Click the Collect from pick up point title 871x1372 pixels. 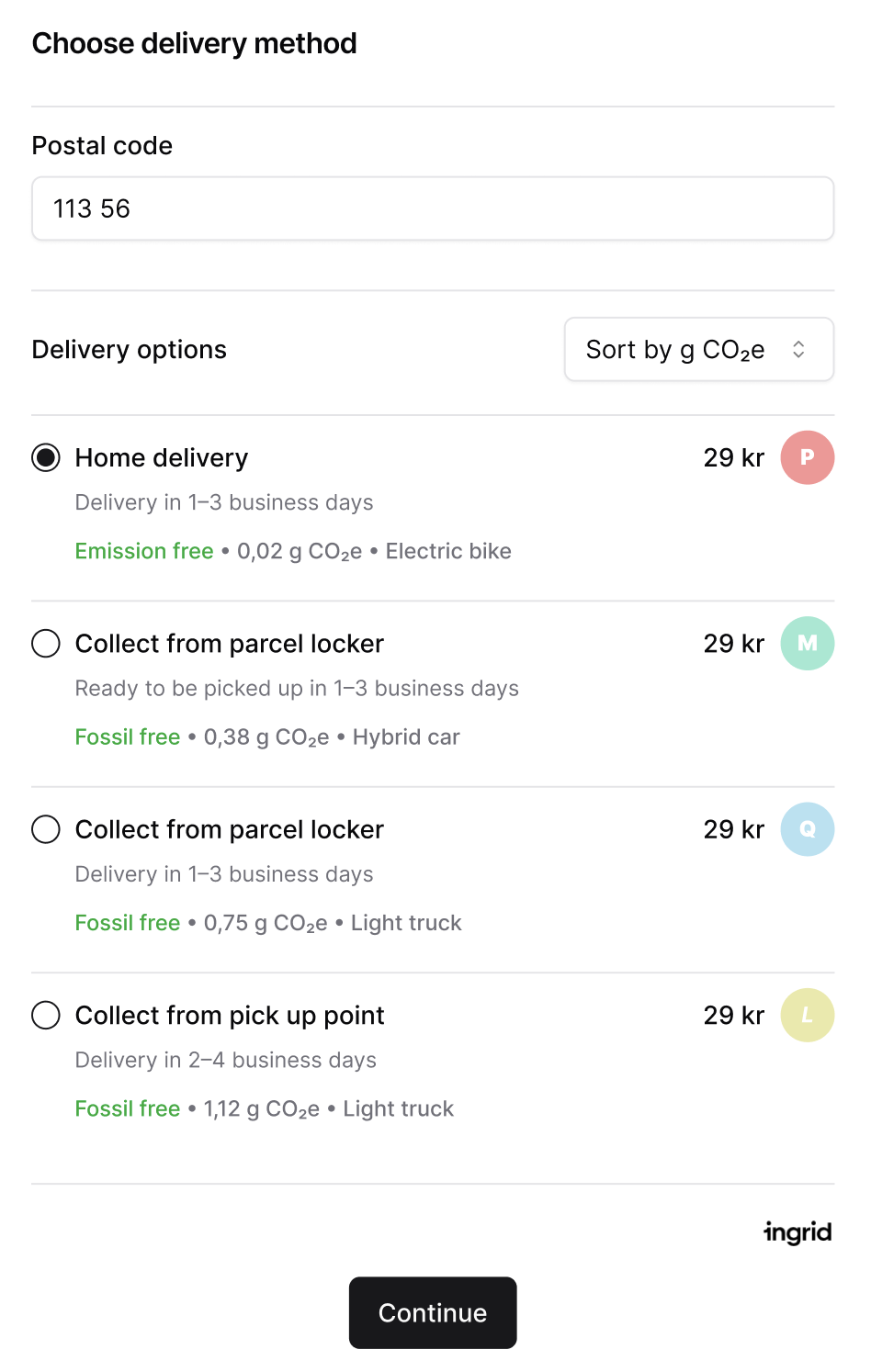click(x=230, y=1015)
